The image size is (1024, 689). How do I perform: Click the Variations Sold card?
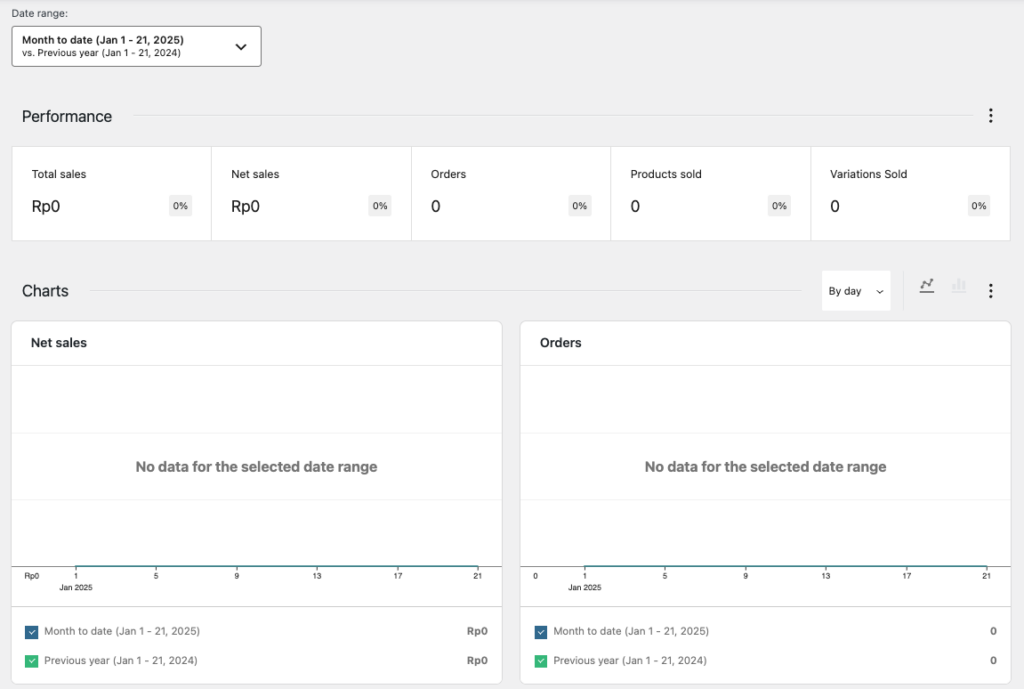909,193
